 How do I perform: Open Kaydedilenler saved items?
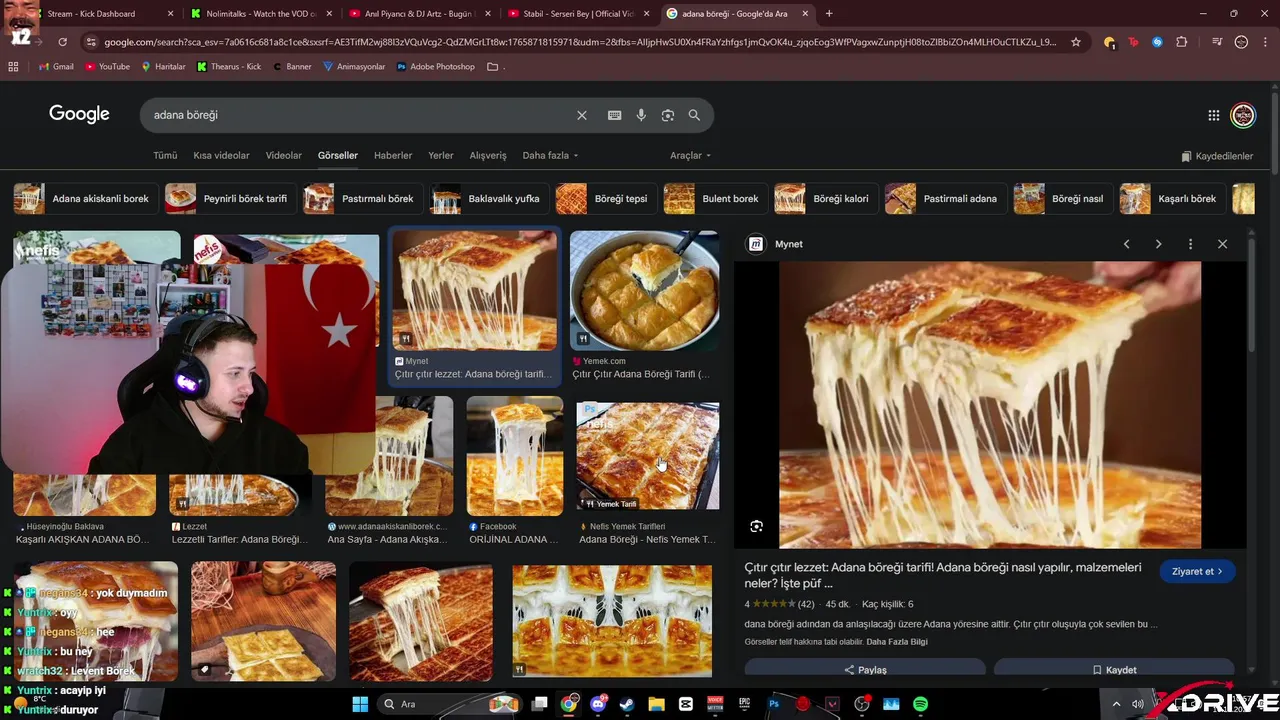coord(1217,156)
